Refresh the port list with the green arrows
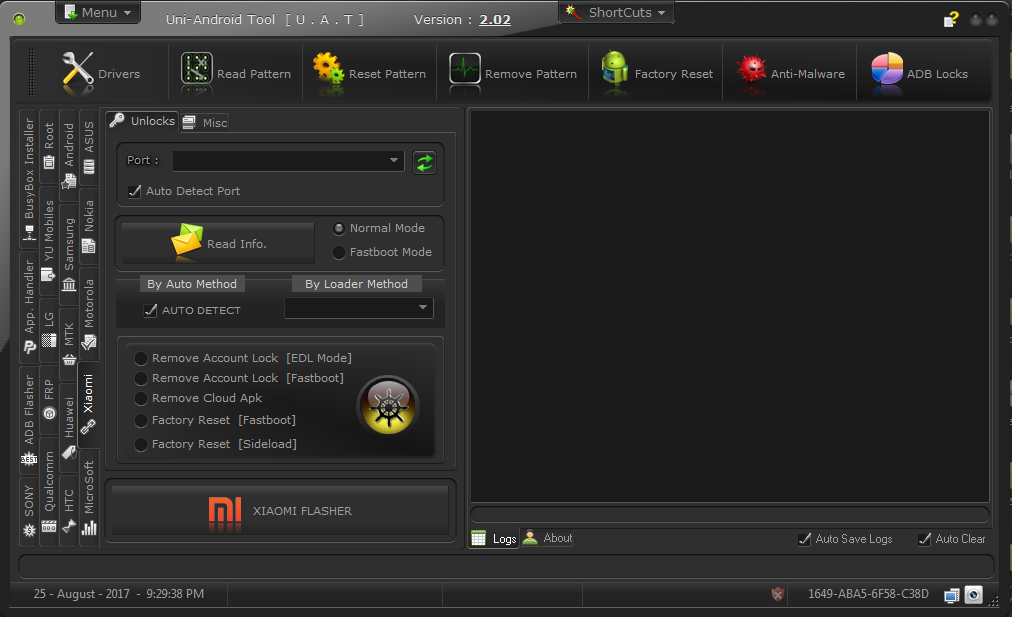This screenshot has height=617, width=1012. click(x=424, y=163)
